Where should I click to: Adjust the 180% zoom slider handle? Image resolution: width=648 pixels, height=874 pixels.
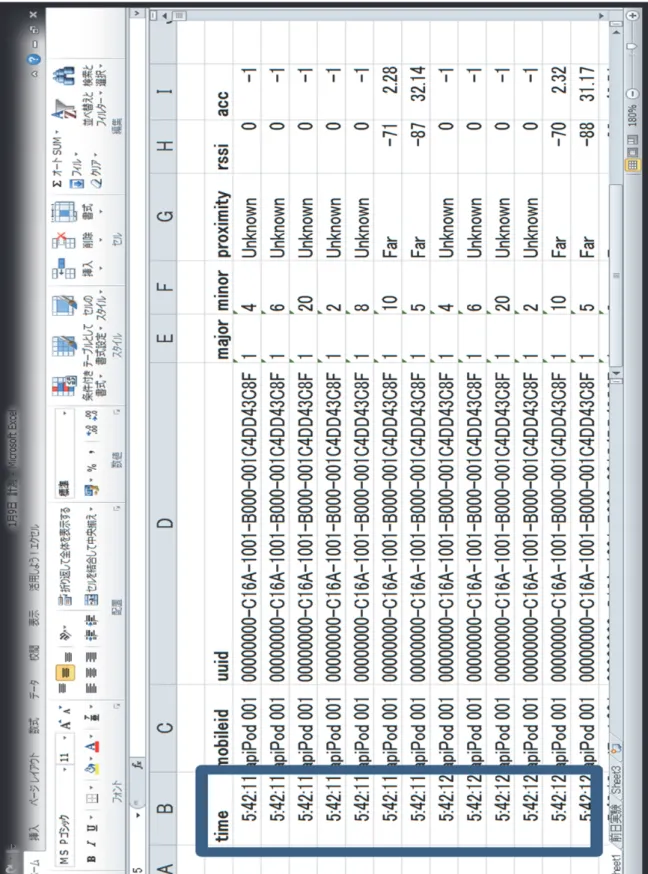click(632, 48)
